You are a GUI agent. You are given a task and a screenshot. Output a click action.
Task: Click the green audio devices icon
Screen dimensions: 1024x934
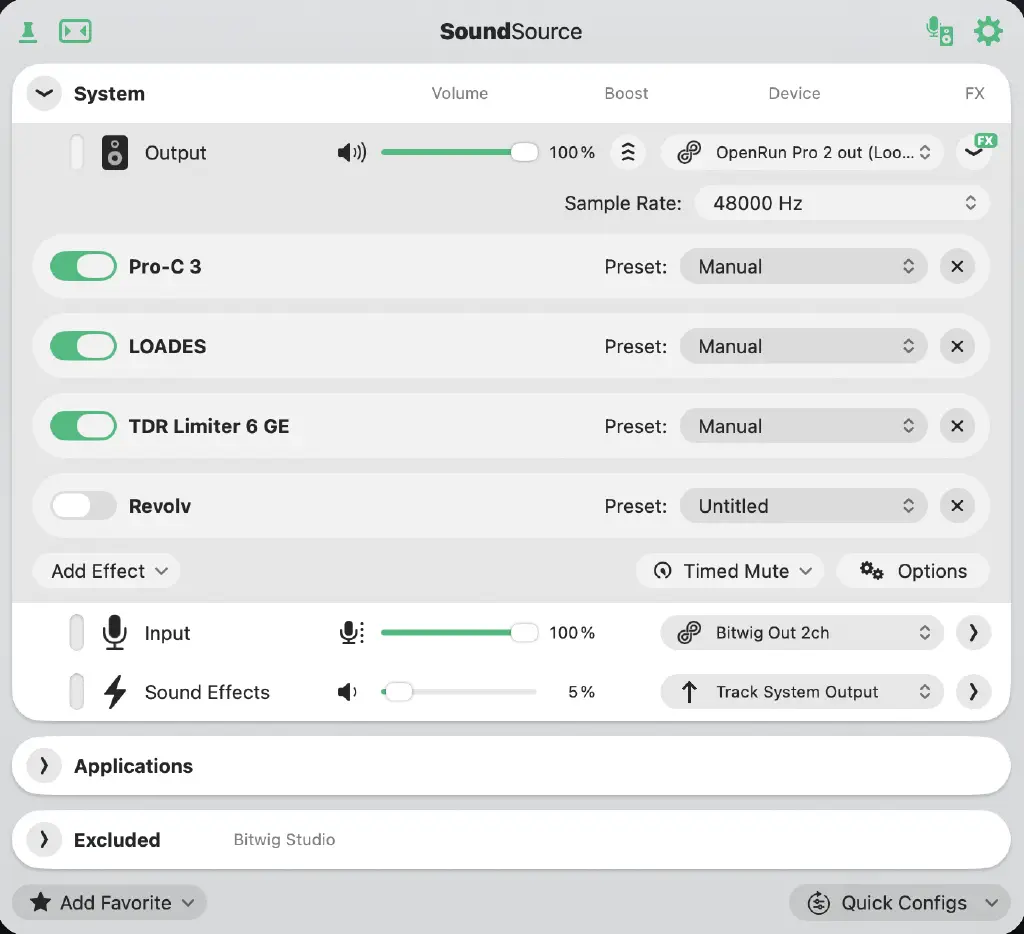[x=939, y=31]
